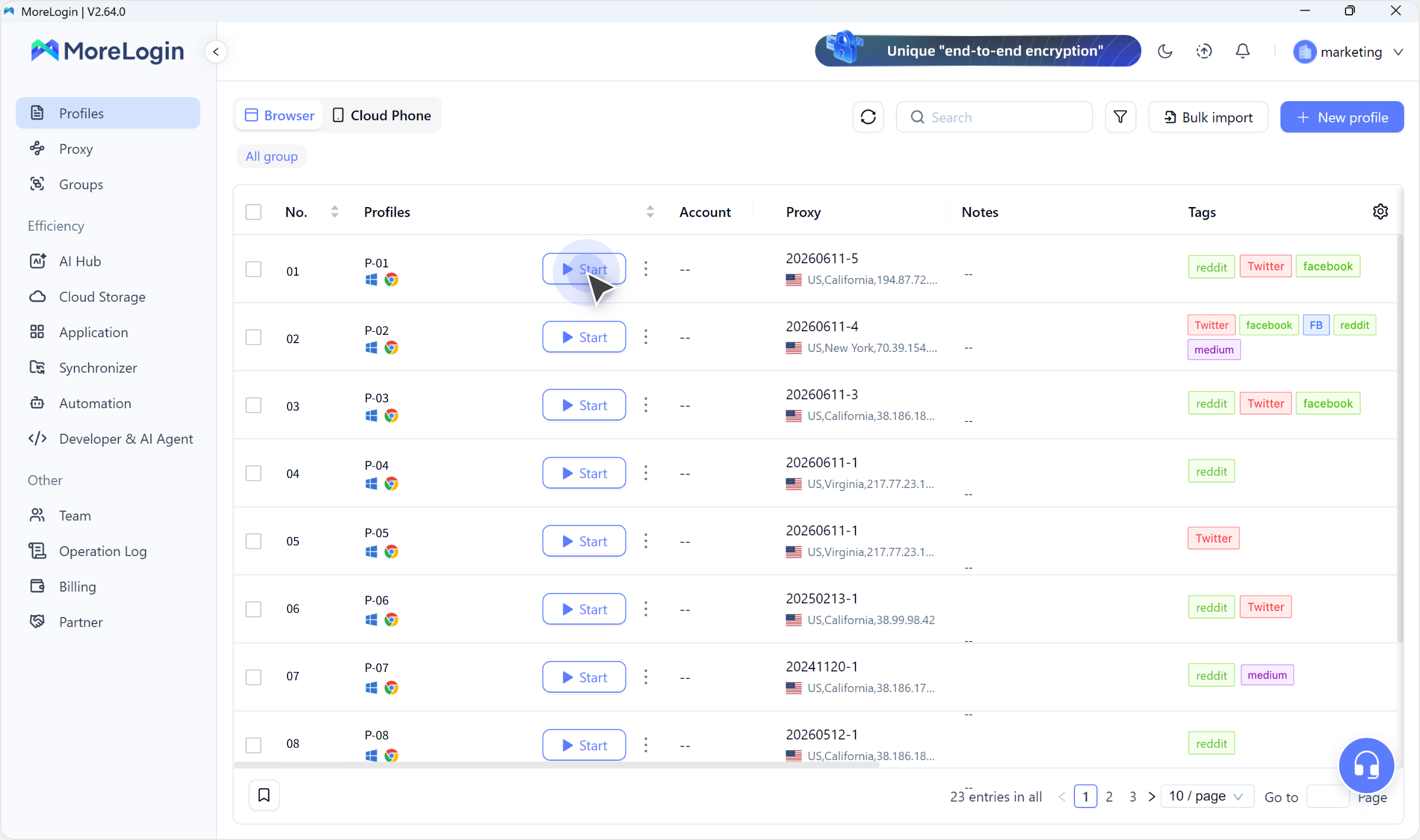Open AI Hub in the sidebar

108,261
